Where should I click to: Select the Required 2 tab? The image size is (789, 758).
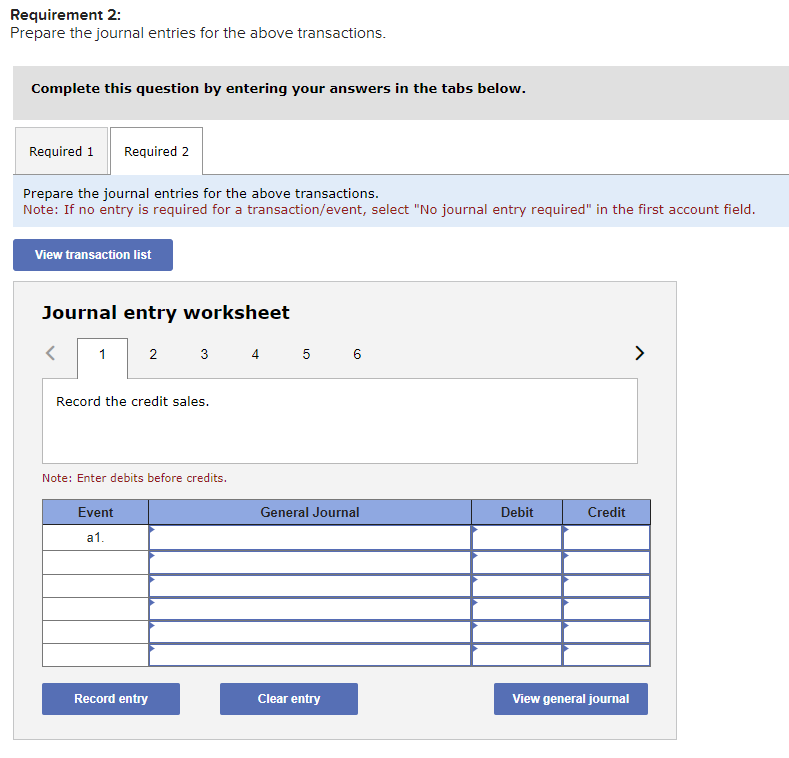(x=156, y=151)
